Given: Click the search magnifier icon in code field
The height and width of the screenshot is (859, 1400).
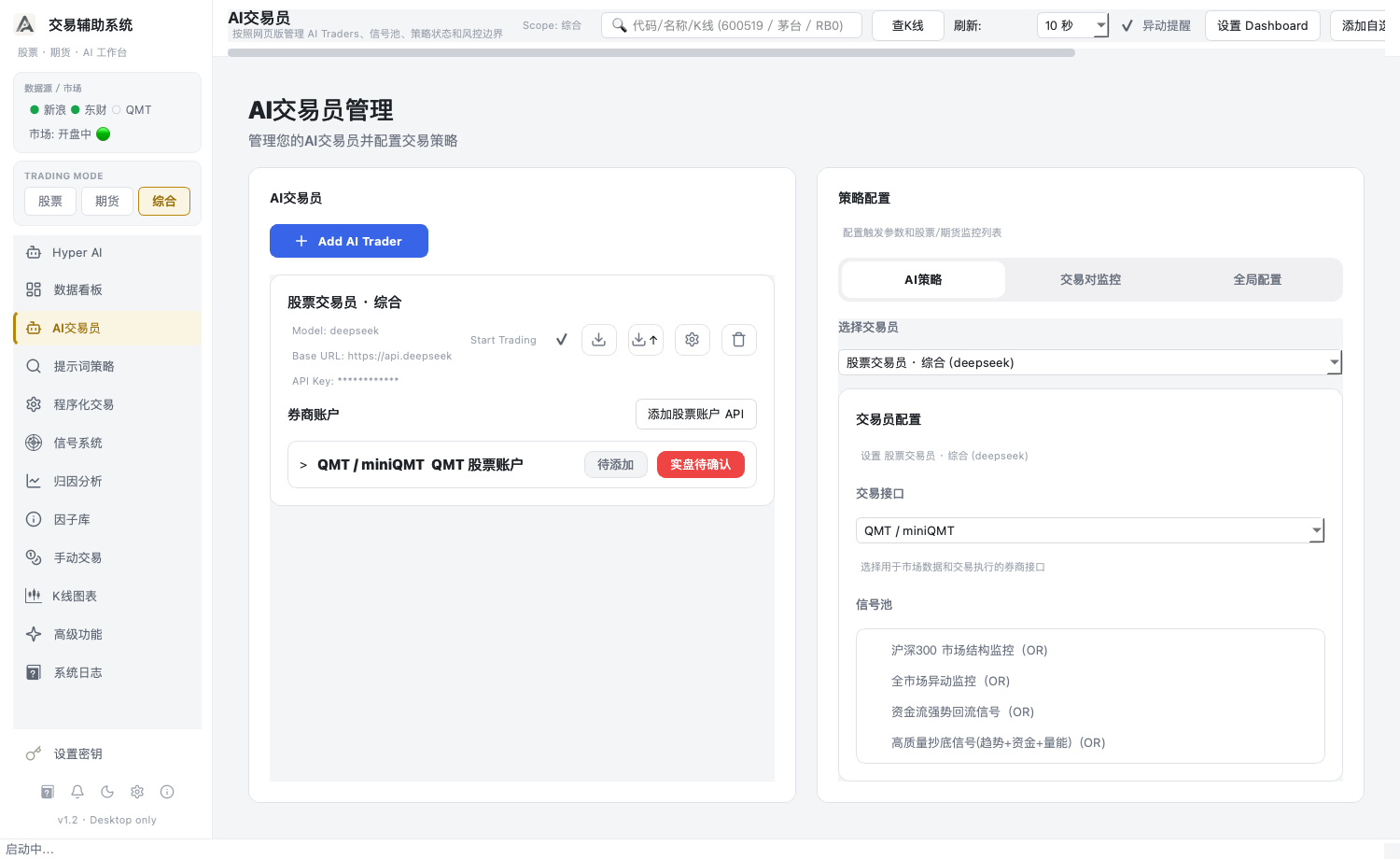Looking at the screenshot, I should click(x=619, y=25).
